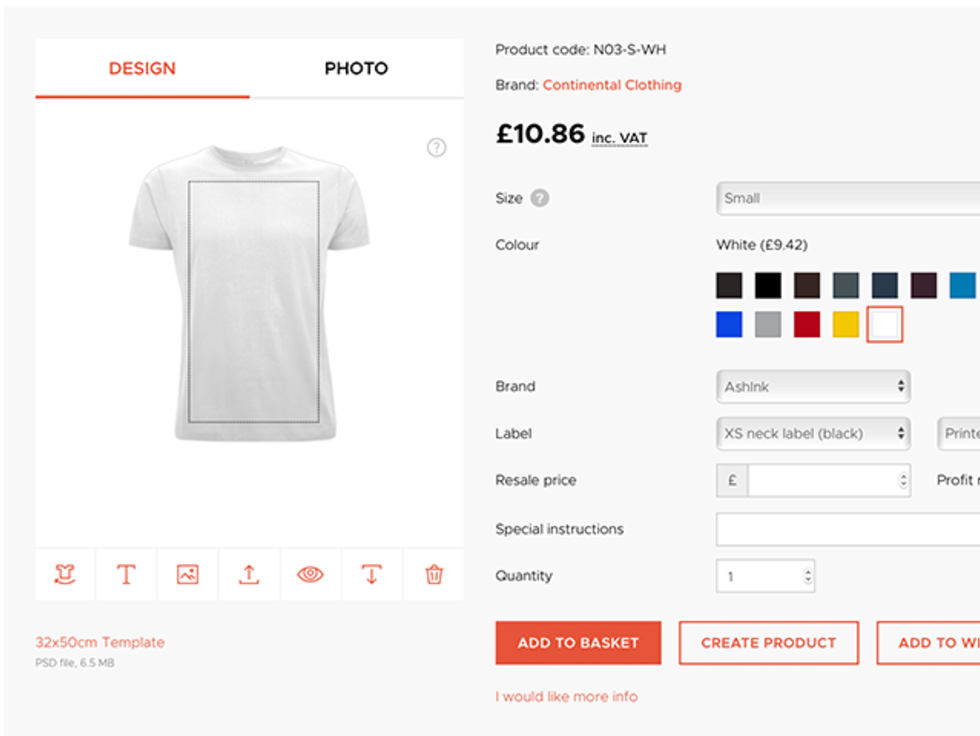Click the Size help question mark
Image resolution: width=980 pixels, height=736 pixels.
pyautogui.click(x=539, y=198)
